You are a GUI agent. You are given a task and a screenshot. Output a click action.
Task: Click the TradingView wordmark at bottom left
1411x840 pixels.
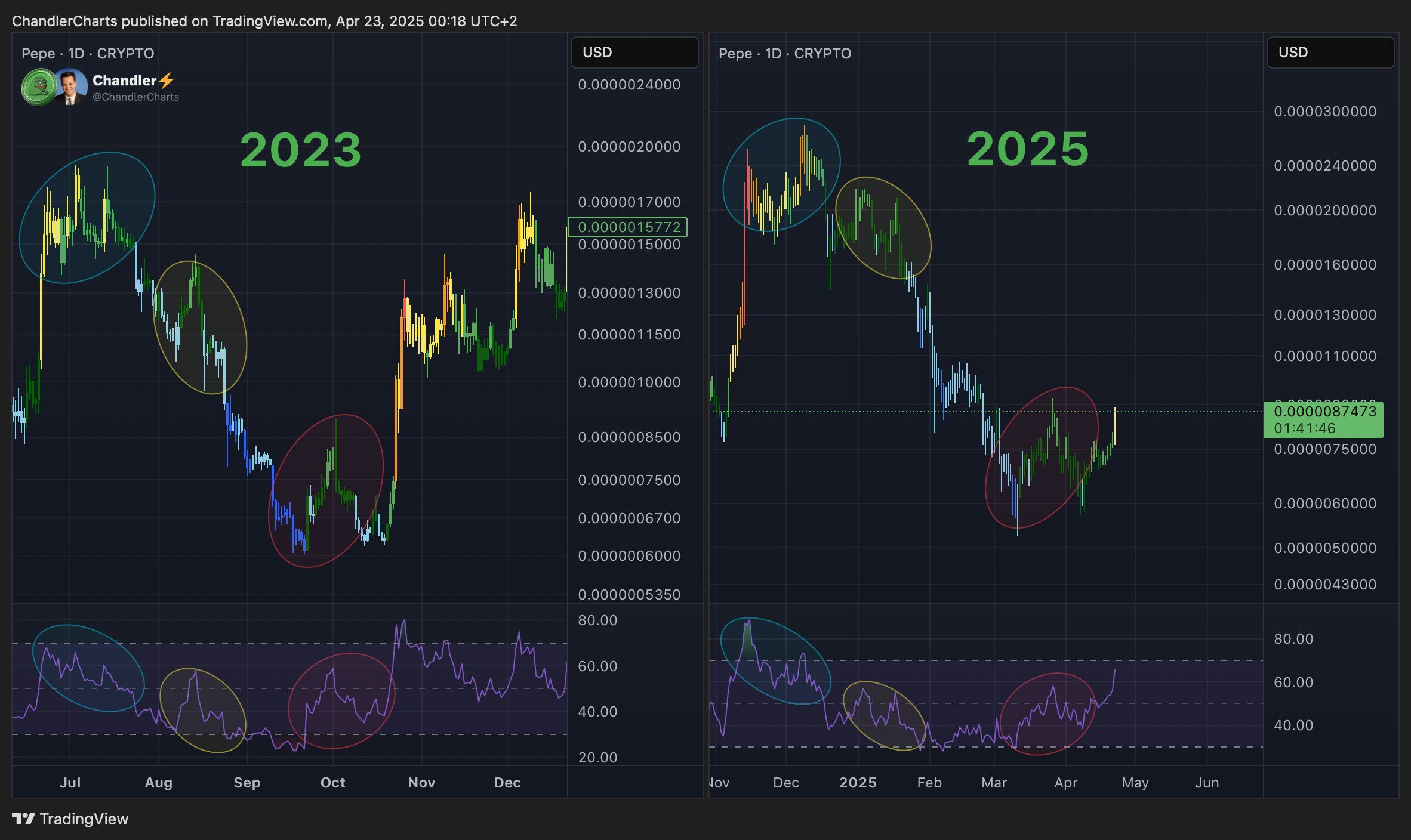pos(84,819)
